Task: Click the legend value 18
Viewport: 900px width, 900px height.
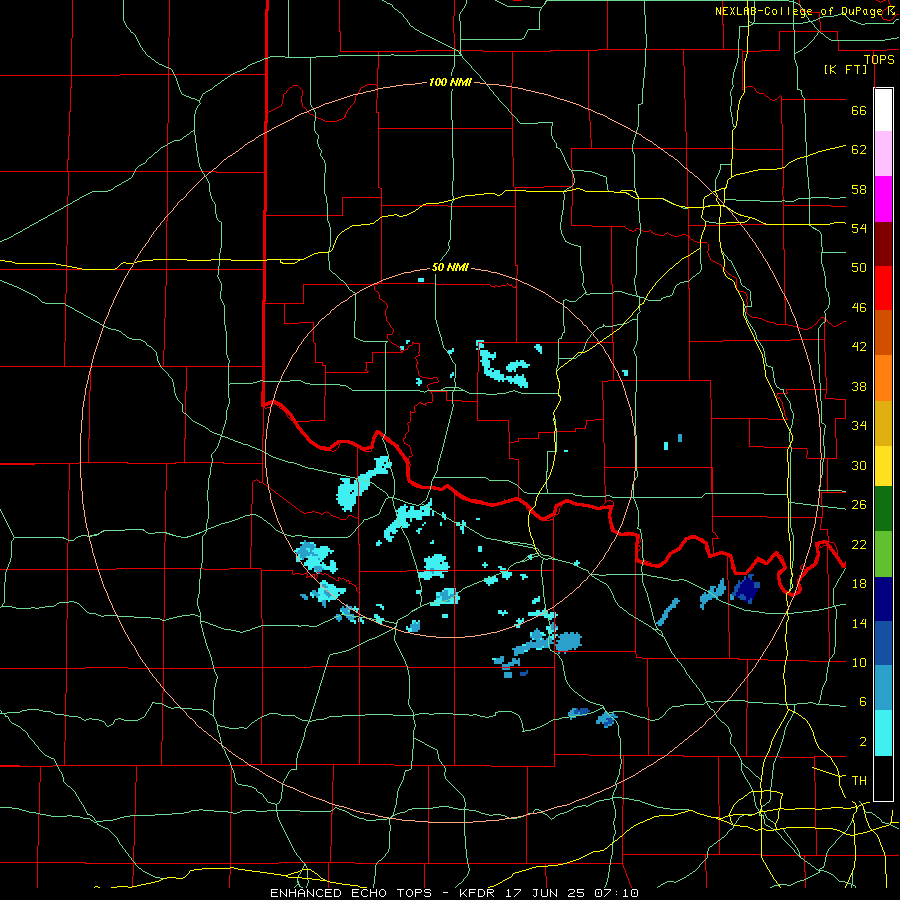Action: coord(859,583)
